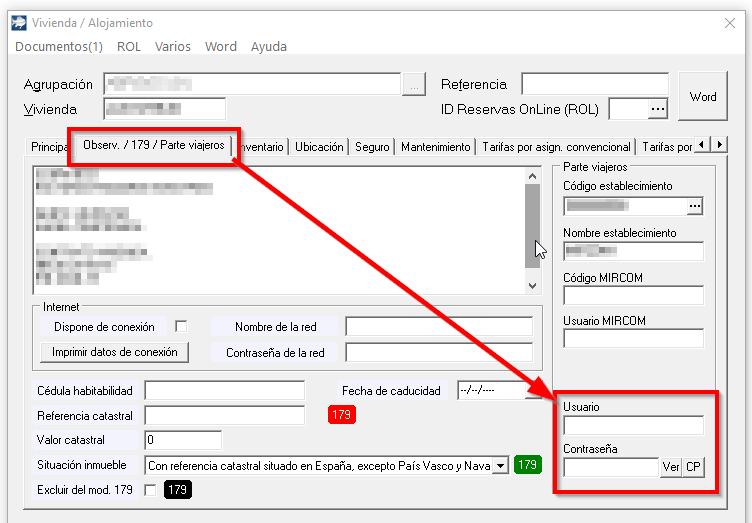Click the Nombre establecimiento field
This screenshot has height=523, width=752.
(633, 251)
